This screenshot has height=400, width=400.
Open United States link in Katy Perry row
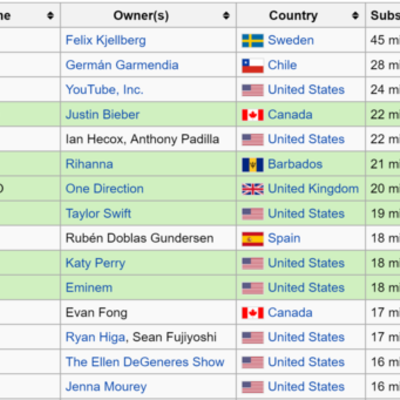(306, 263)
